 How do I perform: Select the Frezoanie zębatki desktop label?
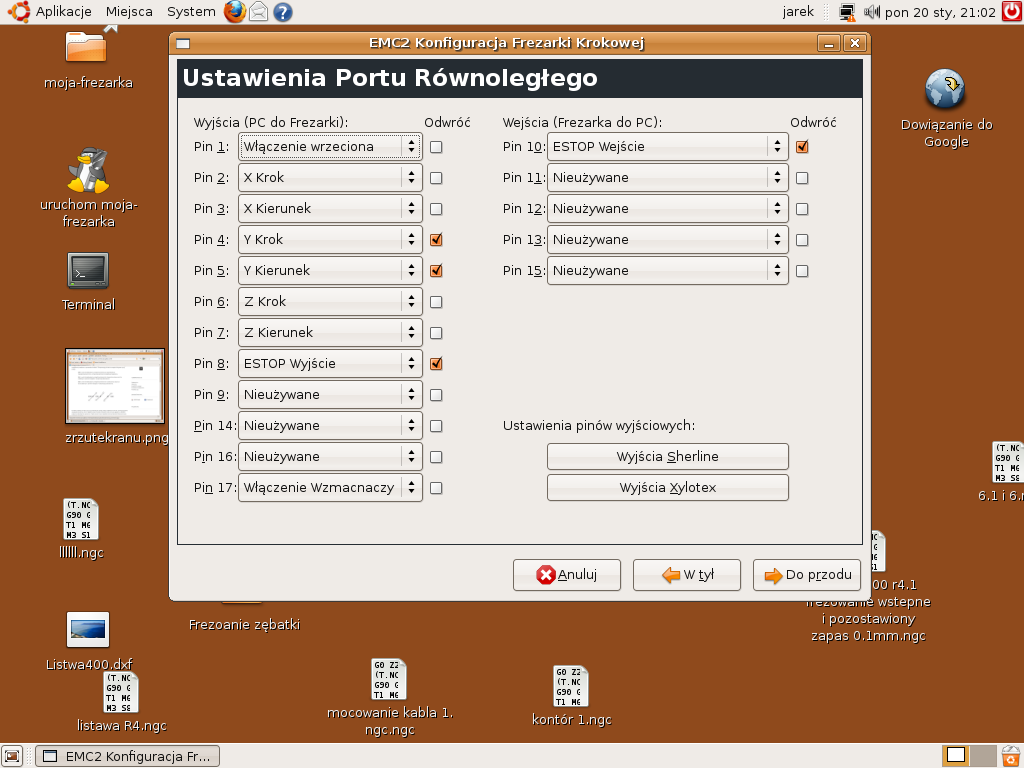244,624
